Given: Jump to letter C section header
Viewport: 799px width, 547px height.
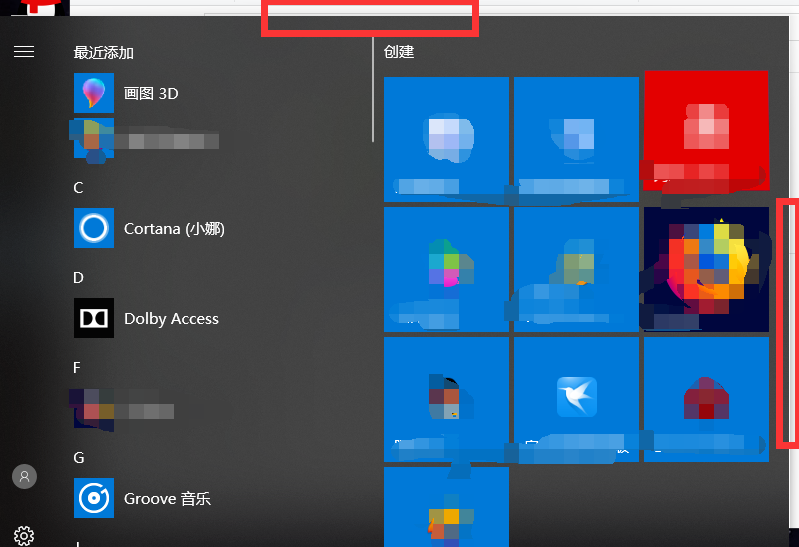Looking at the screenshot, I should 78,188.
